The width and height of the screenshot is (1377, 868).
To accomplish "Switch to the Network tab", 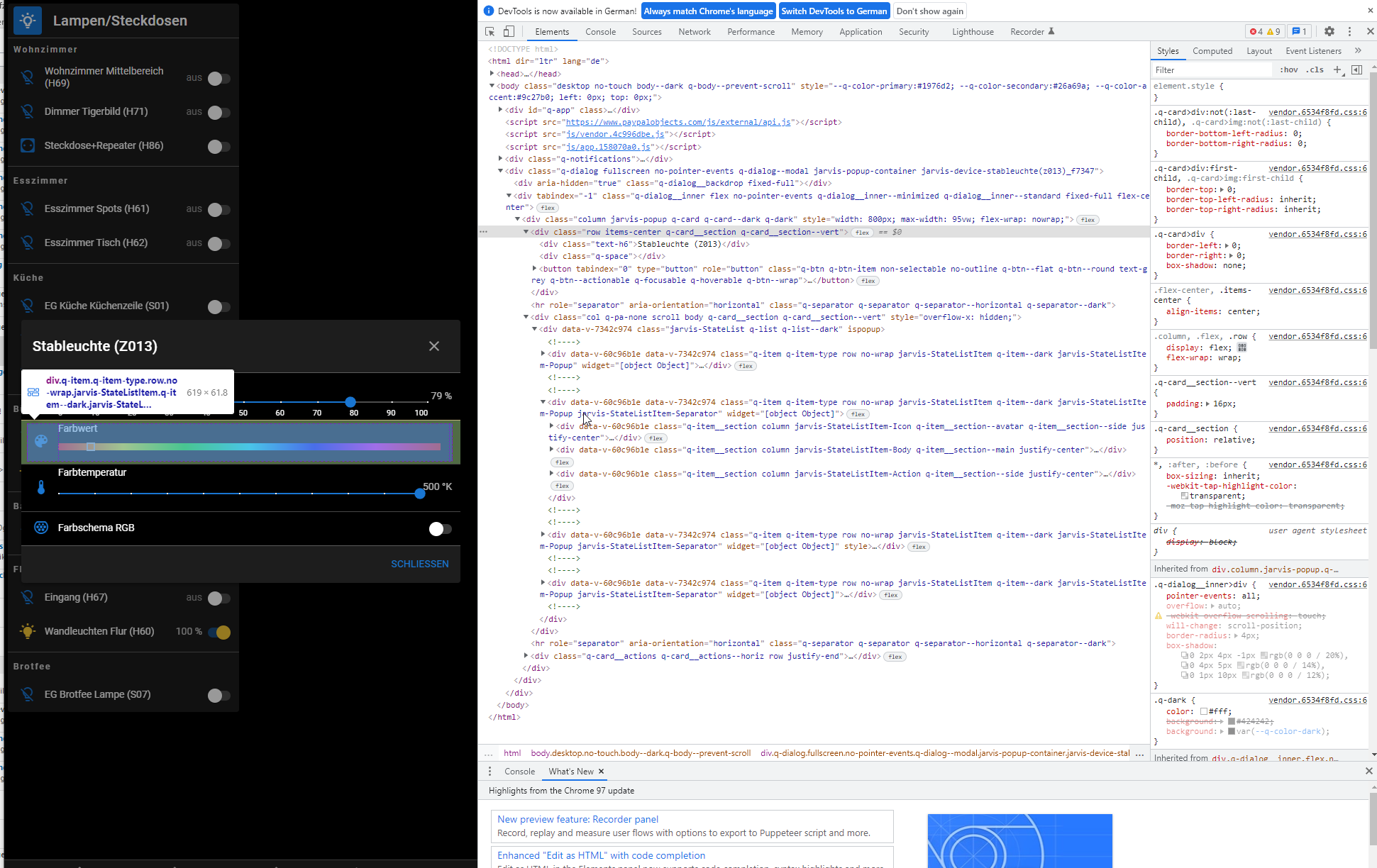I will pos(694,32).
